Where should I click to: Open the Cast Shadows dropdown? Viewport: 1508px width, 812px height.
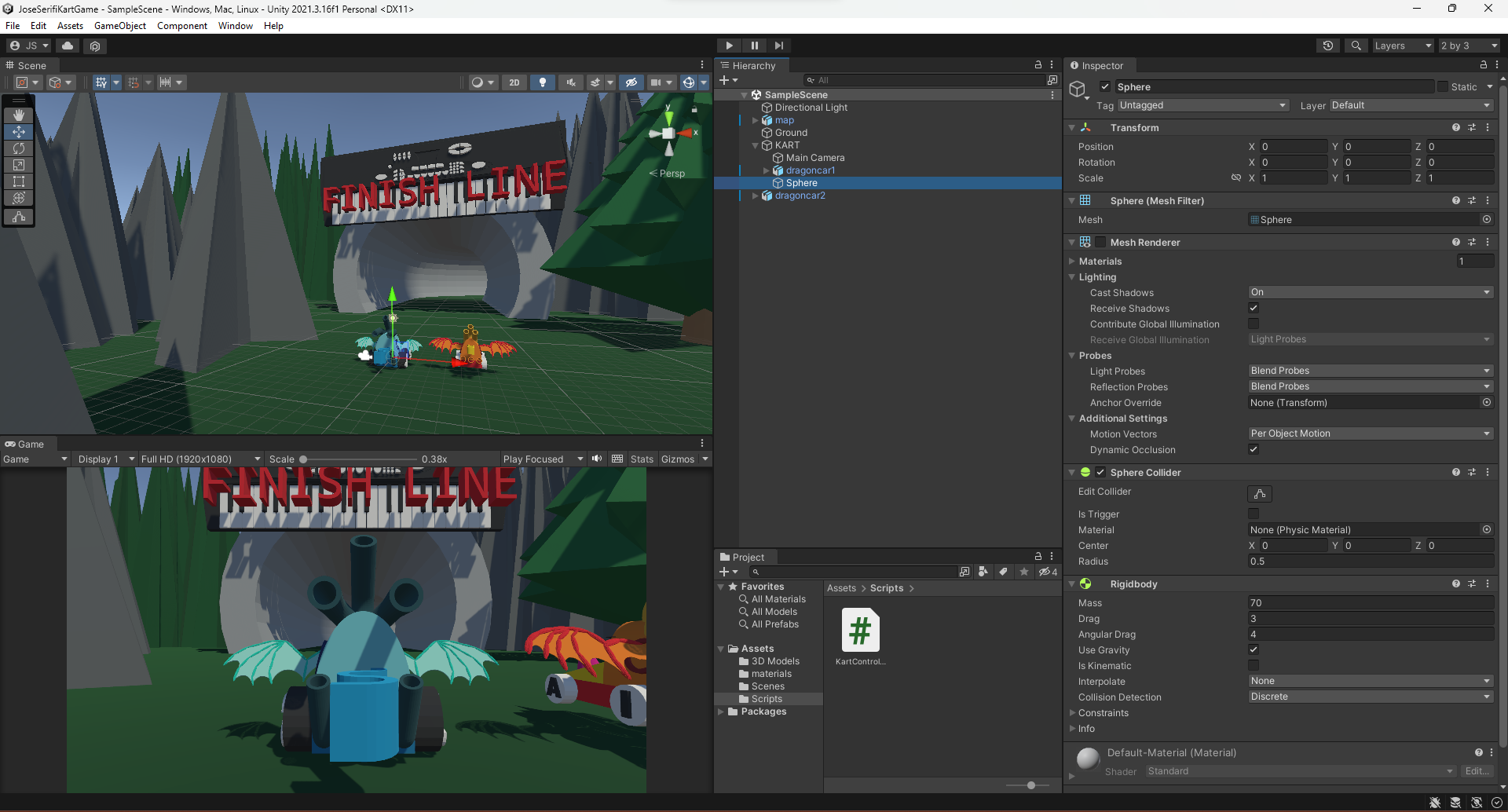[x=1371, y=292]
